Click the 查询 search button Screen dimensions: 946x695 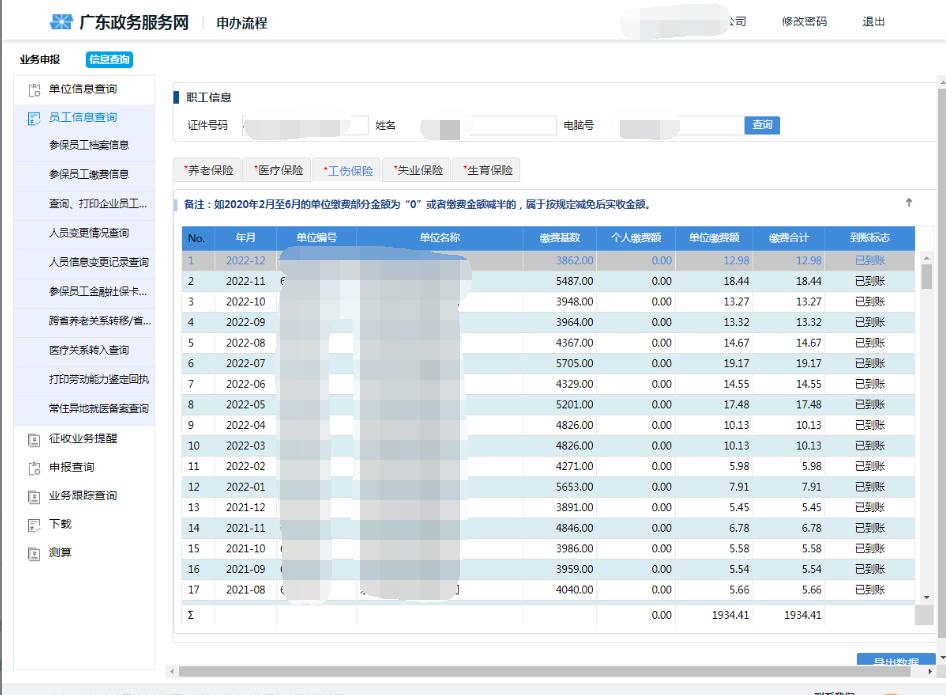click(762, 125)
